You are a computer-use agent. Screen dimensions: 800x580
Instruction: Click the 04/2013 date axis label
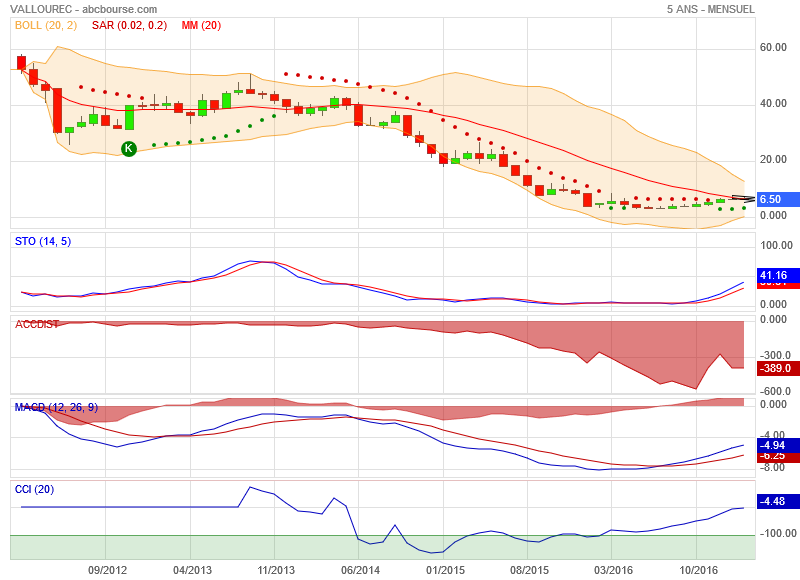[192, 570]
